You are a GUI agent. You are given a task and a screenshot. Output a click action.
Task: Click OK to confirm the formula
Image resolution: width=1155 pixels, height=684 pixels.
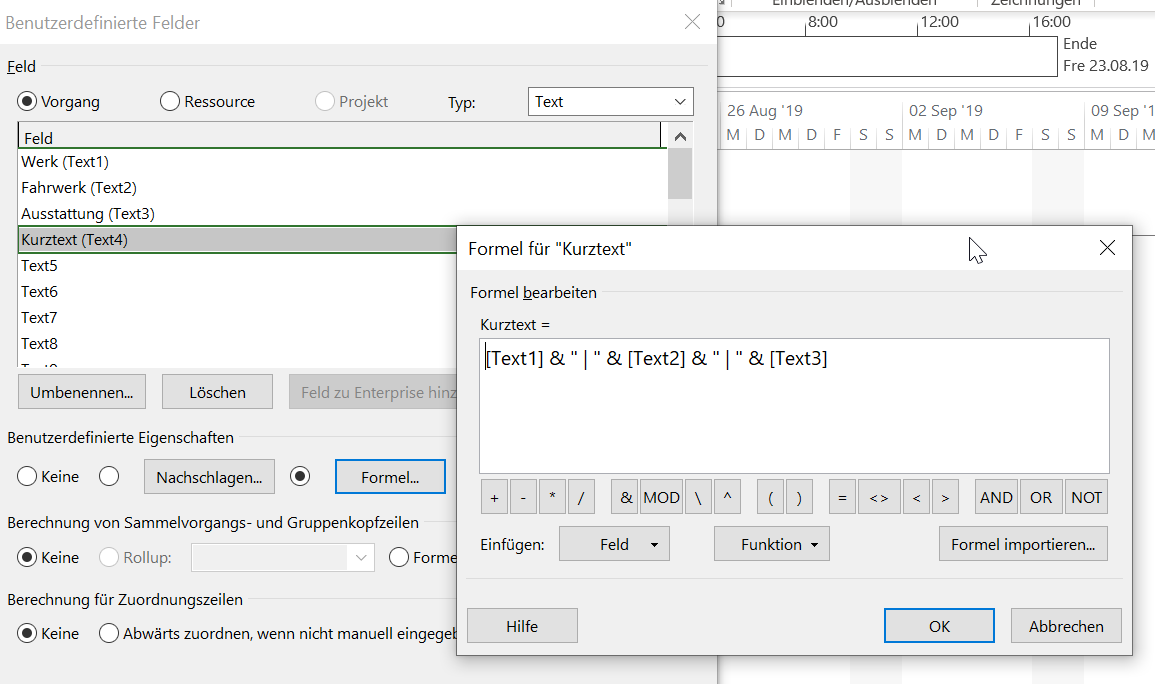tap(939, 626)
